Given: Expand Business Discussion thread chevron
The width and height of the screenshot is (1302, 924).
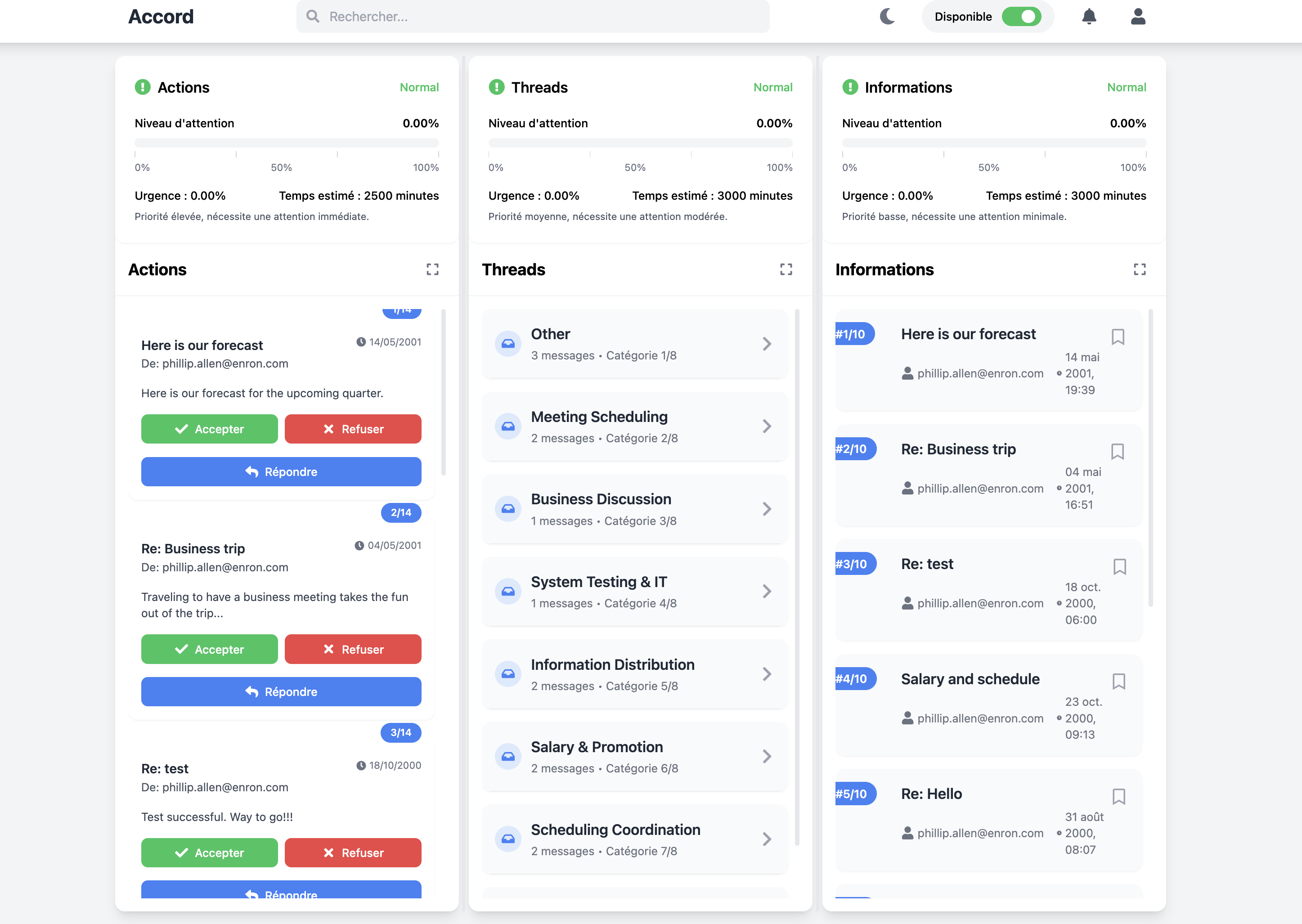Looking at the screenshot, I should (x=767, y=509).
